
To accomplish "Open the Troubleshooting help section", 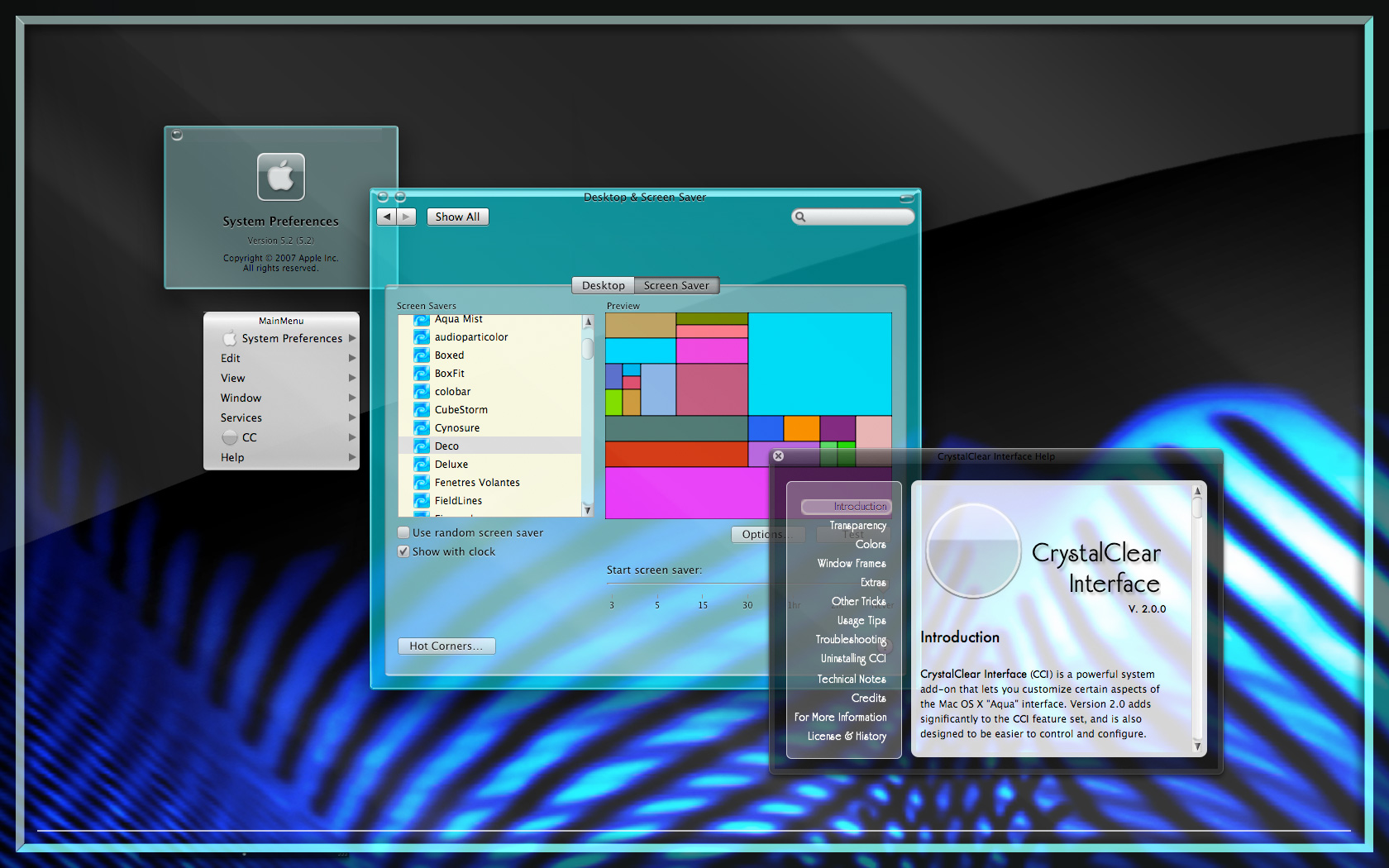I will [851, 639].
